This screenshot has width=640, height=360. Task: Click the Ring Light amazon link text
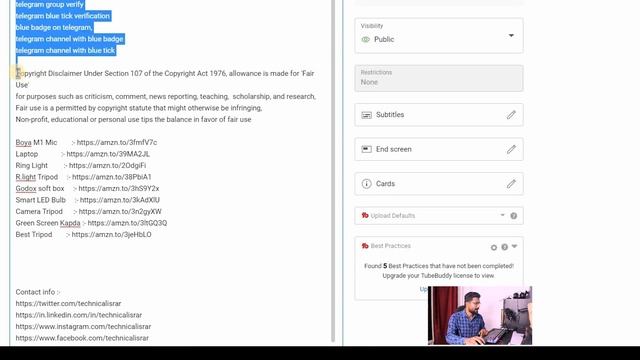point(107,165)
